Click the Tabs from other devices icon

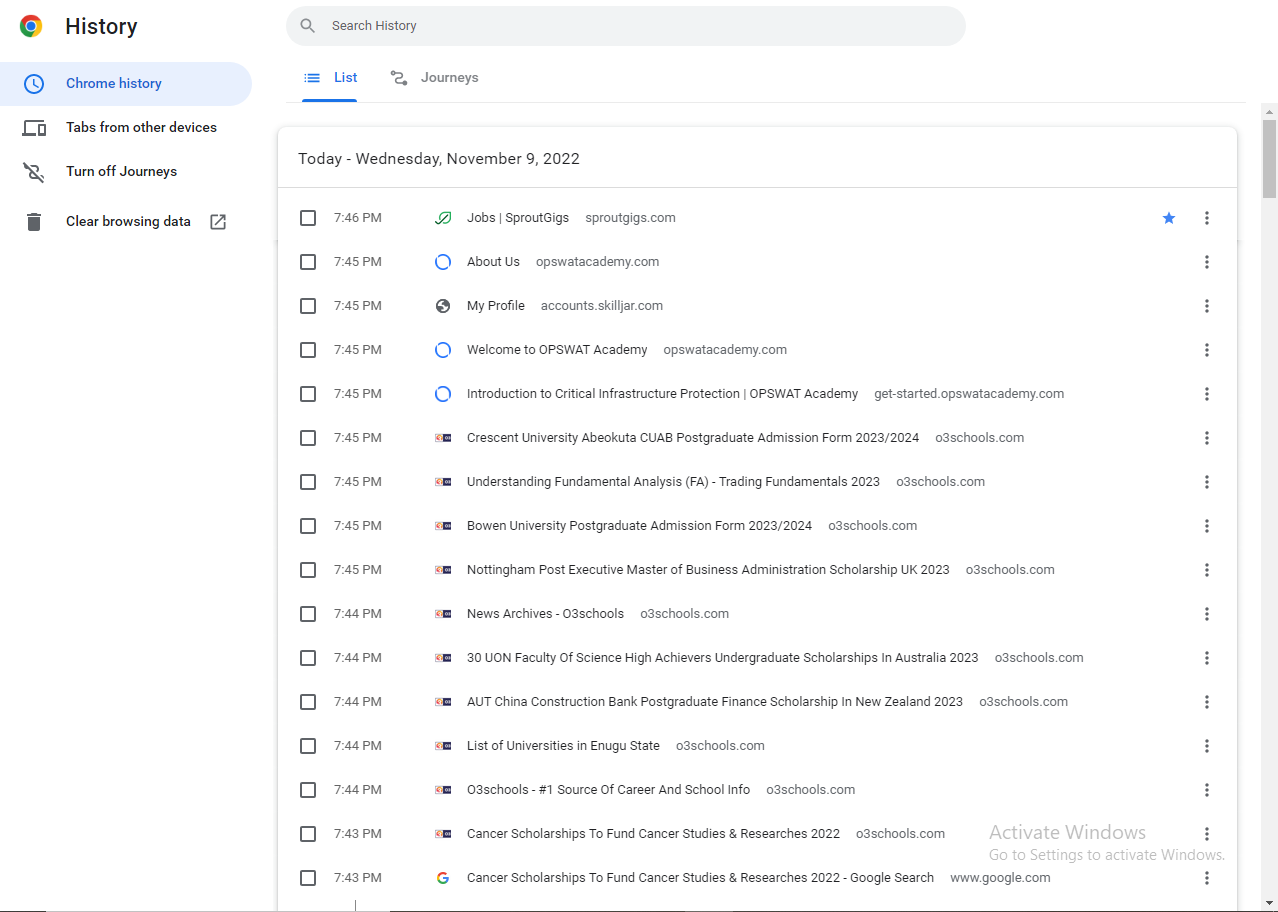[x=34, y=128]
